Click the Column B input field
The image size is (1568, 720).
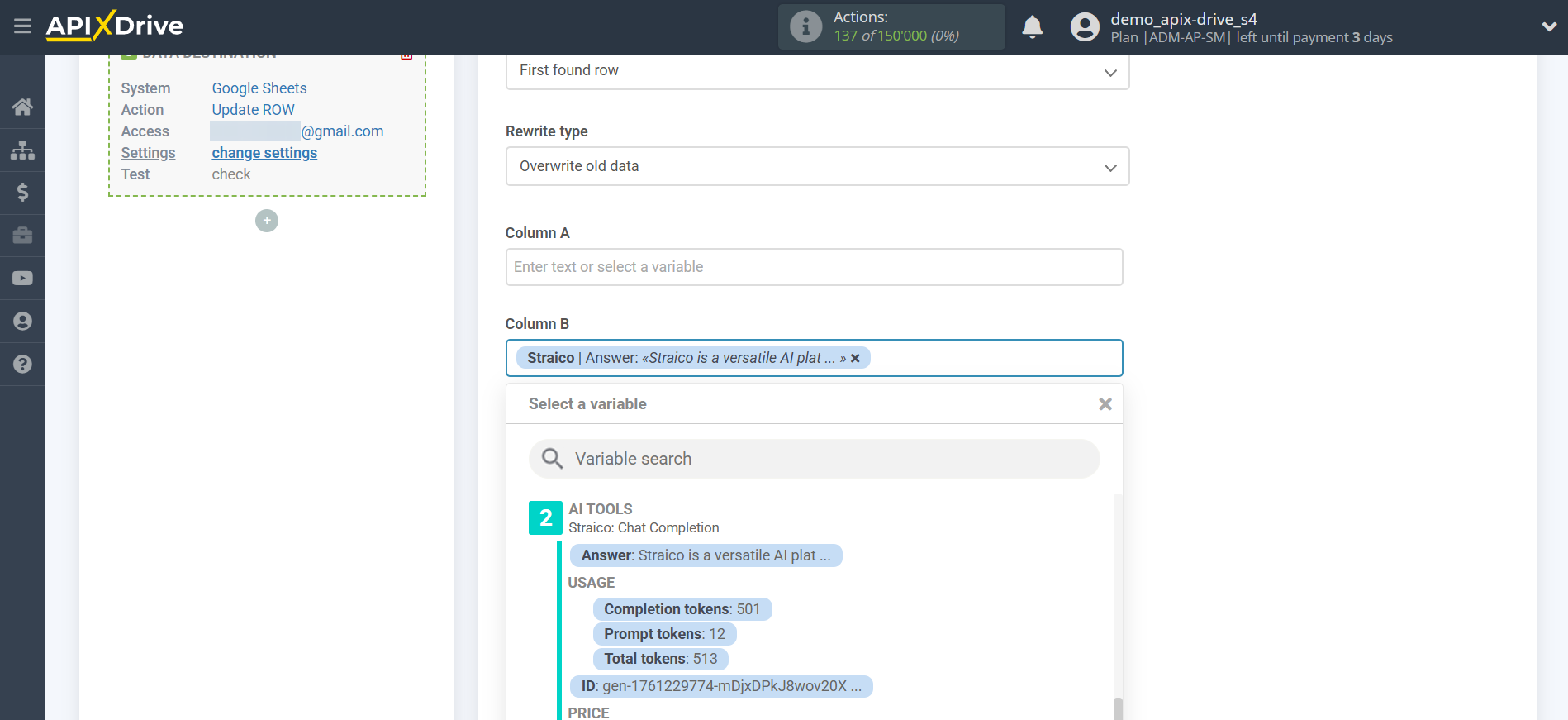(x=814, y=358)
